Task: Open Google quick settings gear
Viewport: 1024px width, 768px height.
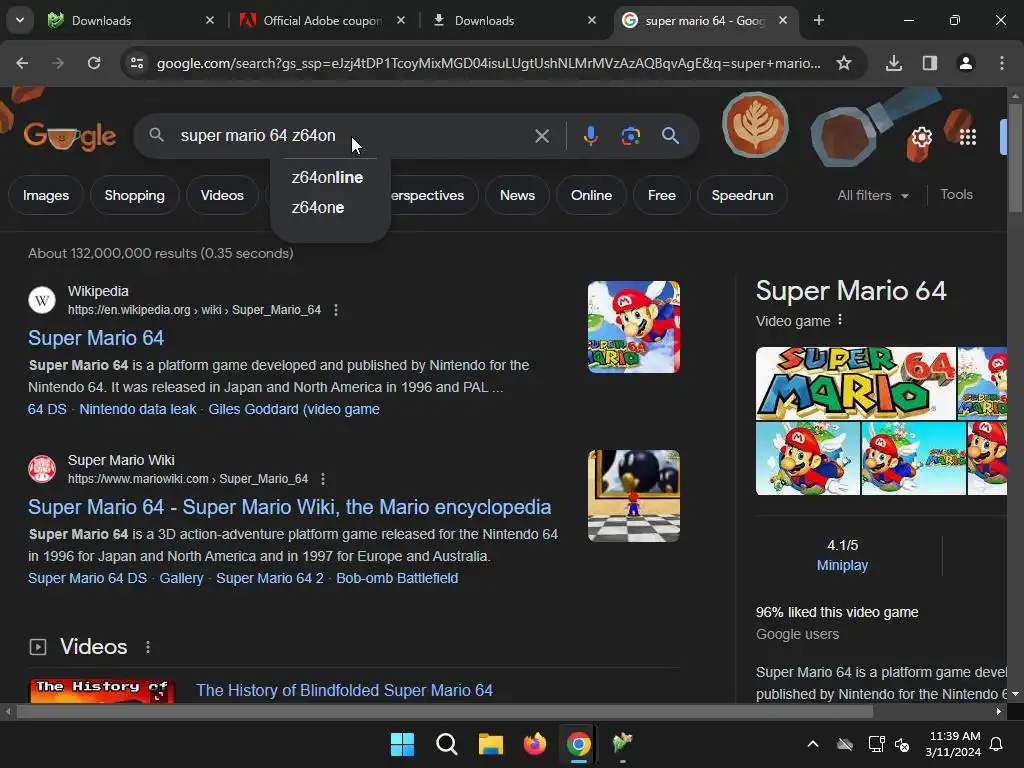Action: pyautogui.click(x=921, y=137)
